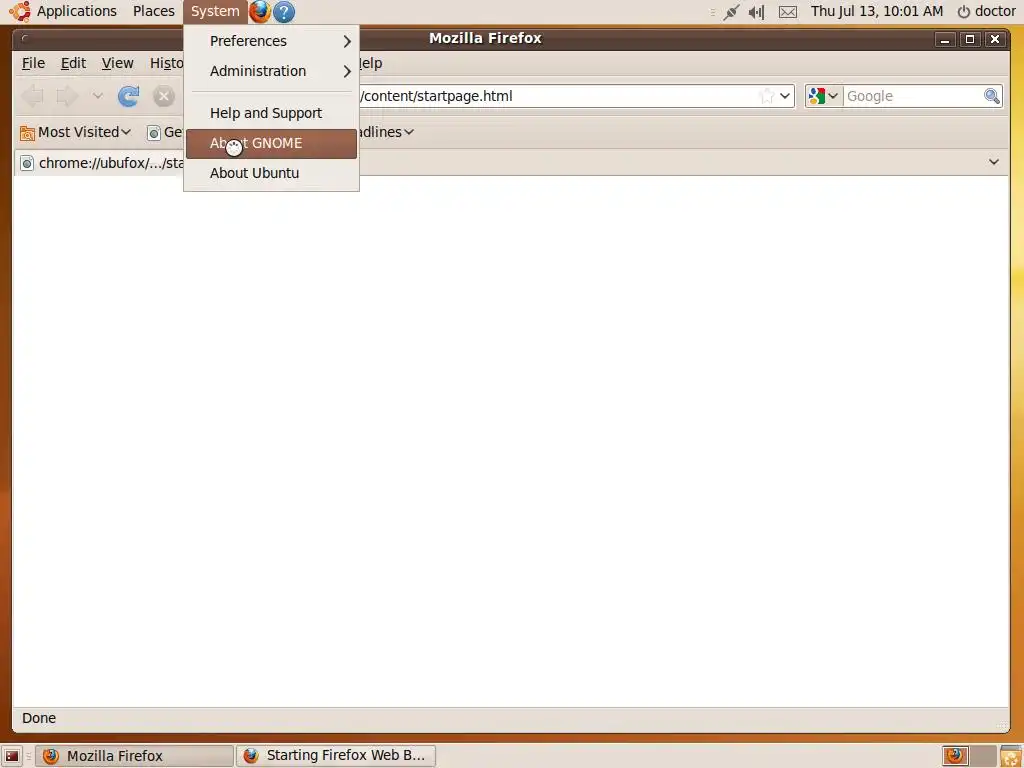Click the Most Visited folder icon
This screenshot has height=768, width=1024.
pyautogui.click(x=27, y=133)
